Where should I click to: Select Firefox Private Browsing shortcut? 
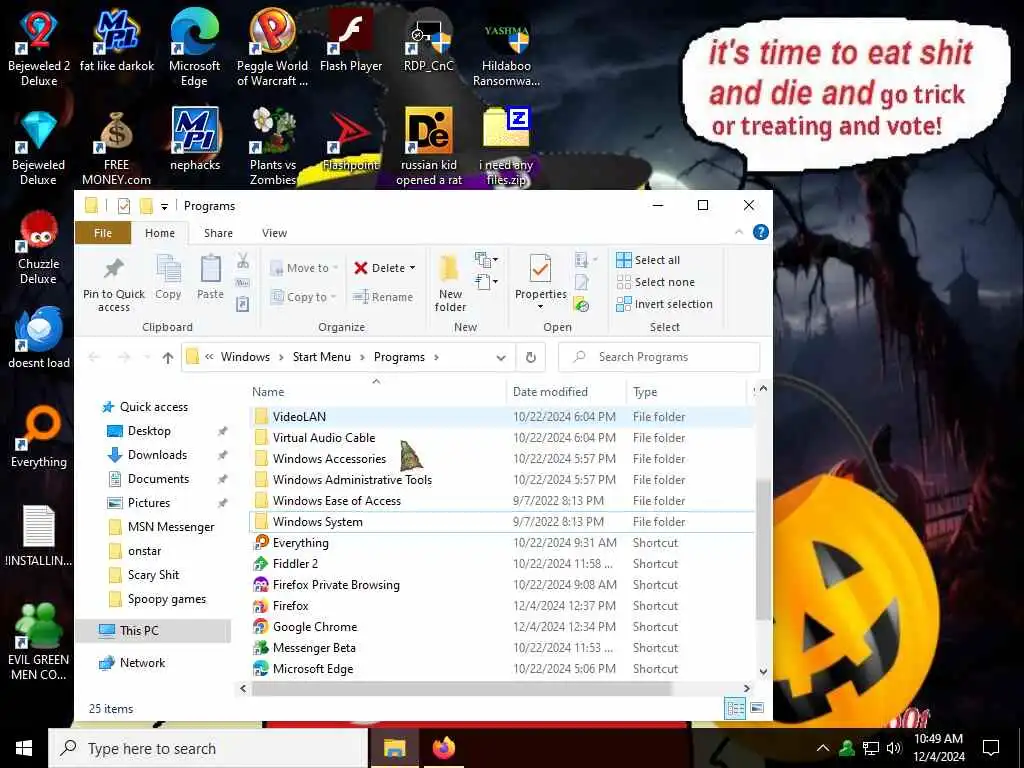tap(500, 584)
